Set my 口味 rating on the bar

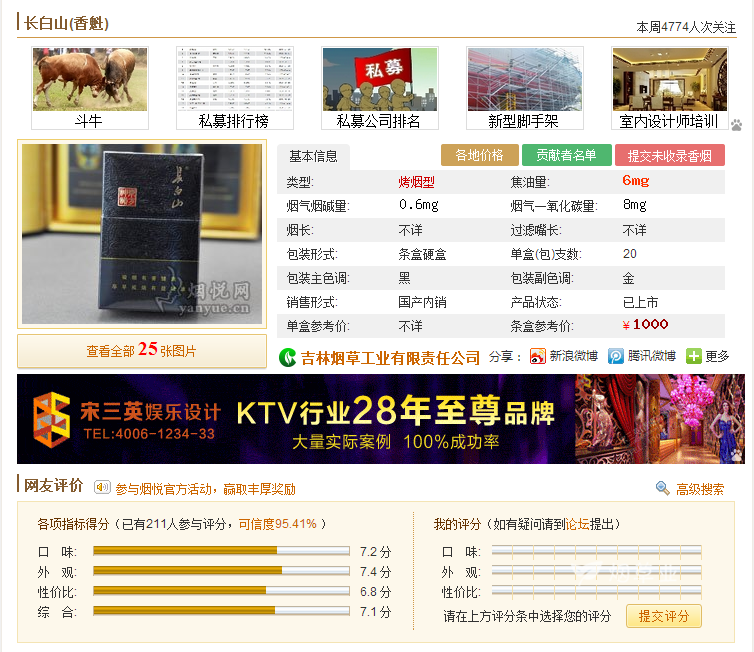point(596,552)
